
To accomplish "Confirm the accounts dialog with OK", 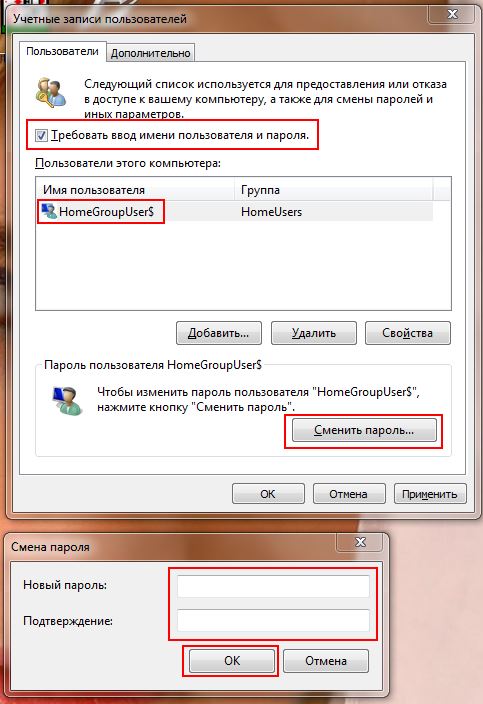I will (268, 494).
